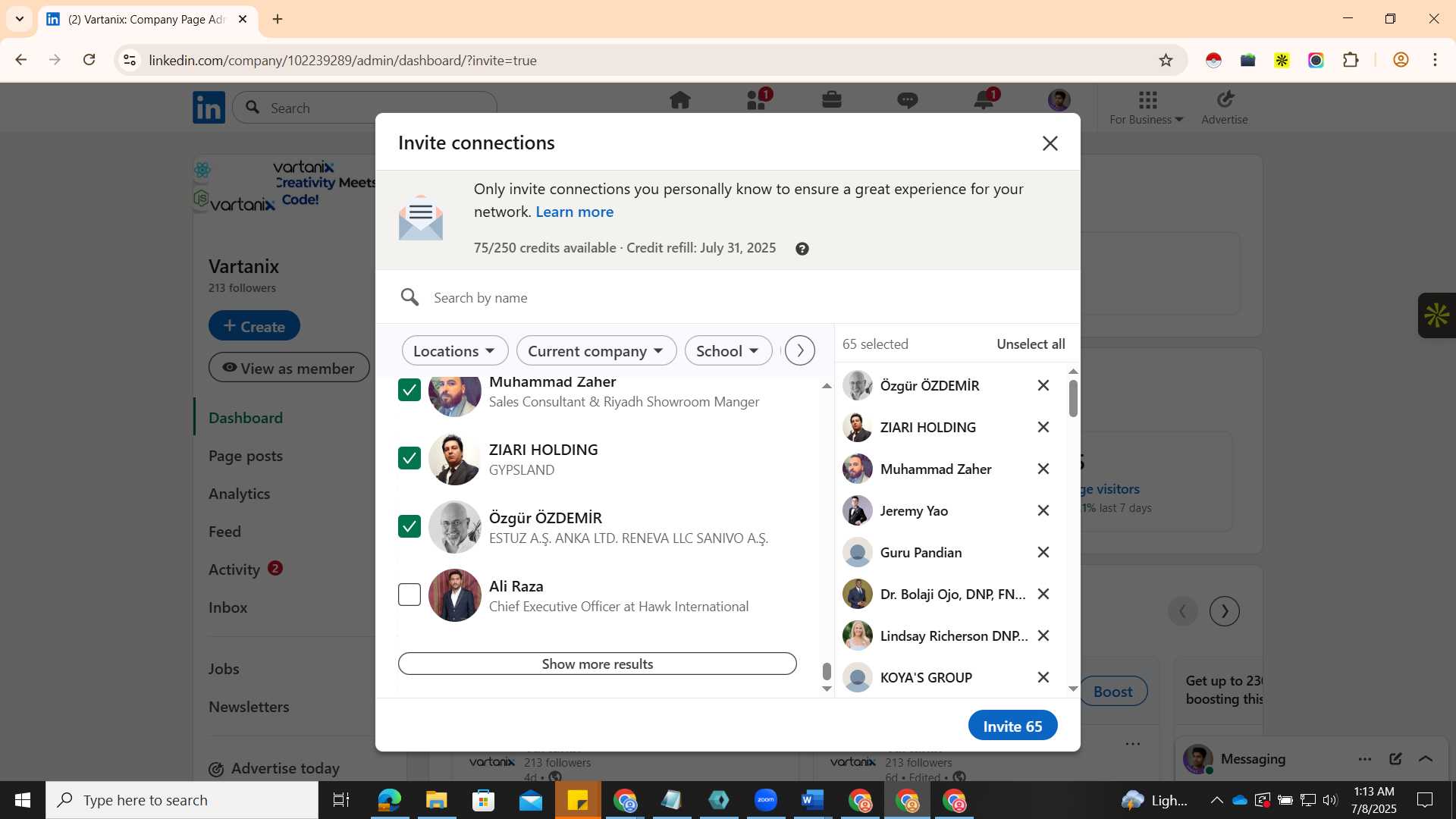The width and height of the screenshot is (1456, 819).
Task: Open Advertise icon in navbar
Action: 1225,107
